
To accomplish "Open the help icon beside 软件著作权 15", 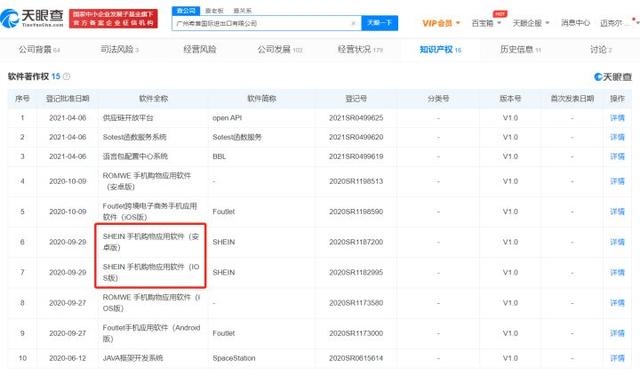I will (x=67, y=76).
